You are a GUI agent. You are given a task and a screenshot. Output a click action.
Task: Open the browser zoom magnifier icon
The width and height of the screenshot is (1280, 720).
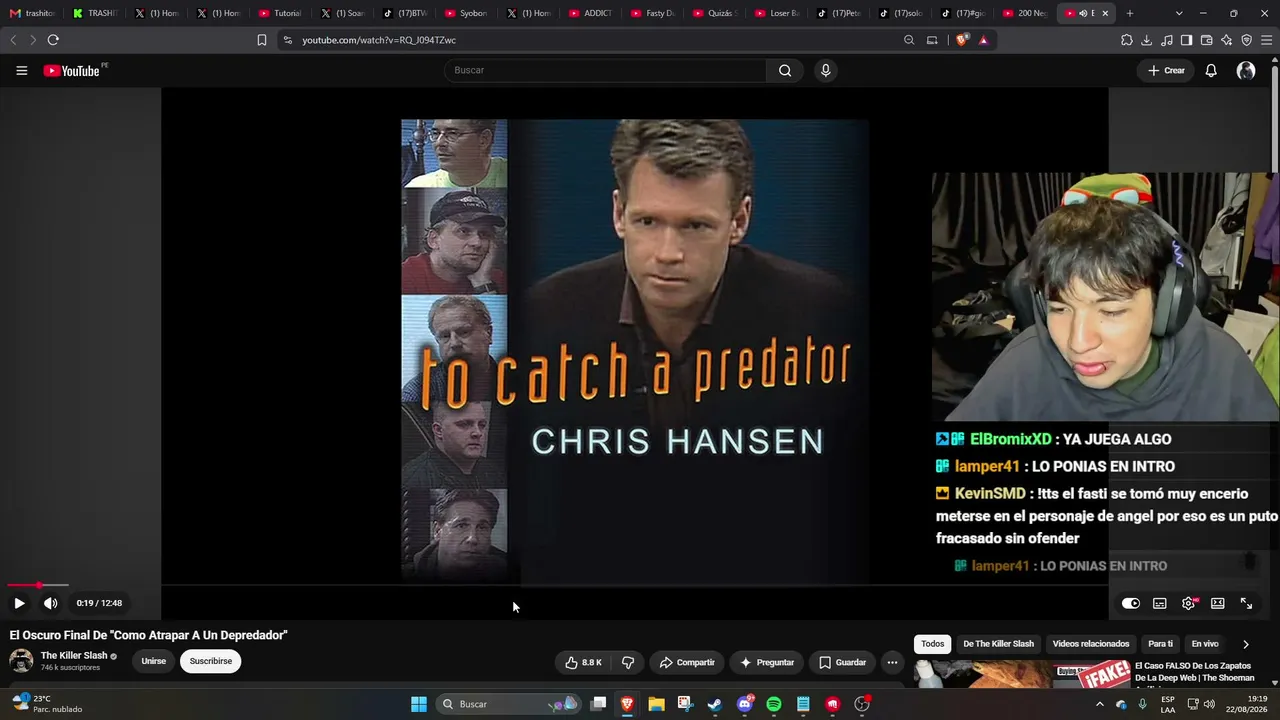pos(909,40)
